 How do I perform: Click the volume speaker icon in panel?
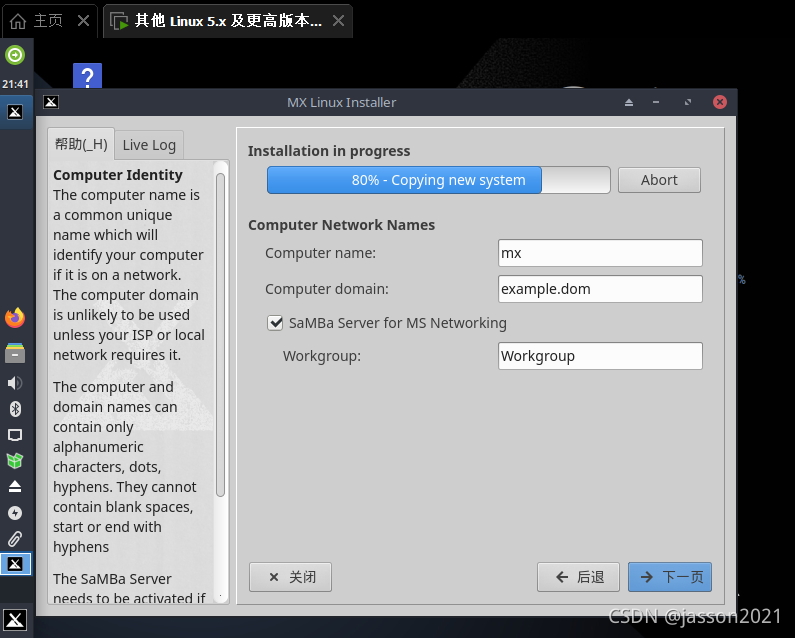coord(15,383)
